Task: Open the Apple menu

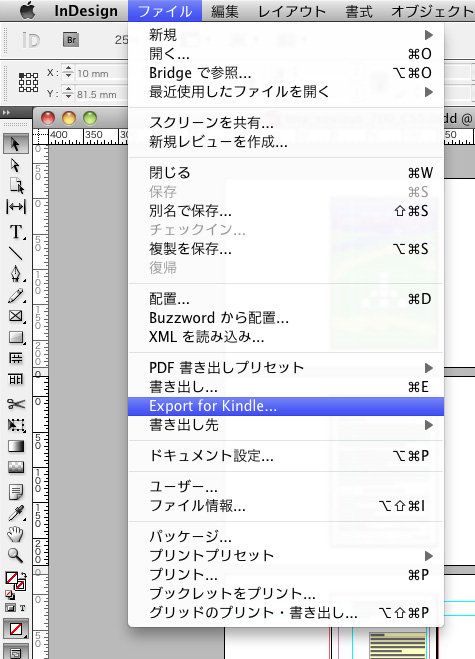Action: click(x=28, y=11)
